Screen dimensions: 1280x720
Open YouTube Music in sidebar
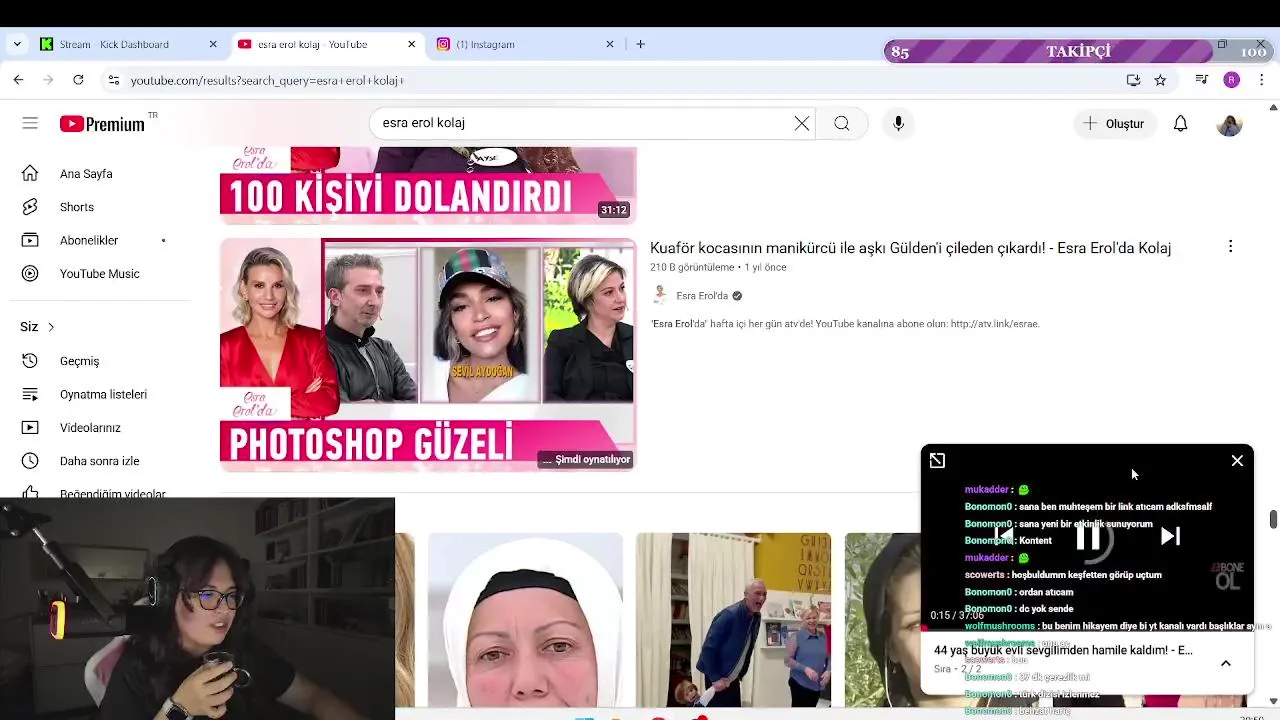(100, 273)
